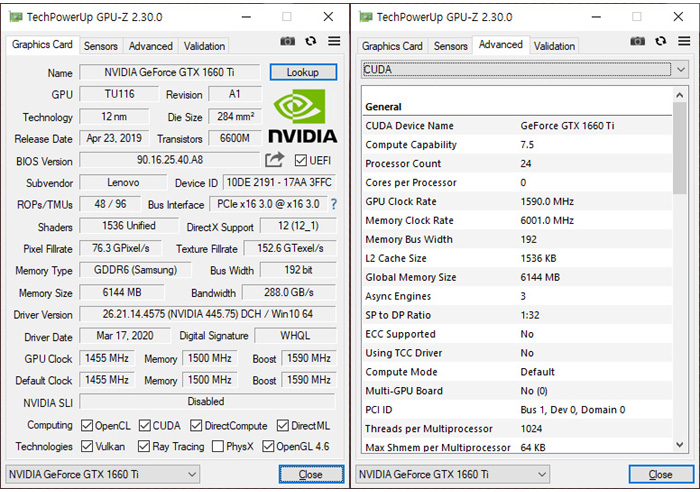700x492 pixels.
Task: Select the Processor Count row
Action: (517, 164)
